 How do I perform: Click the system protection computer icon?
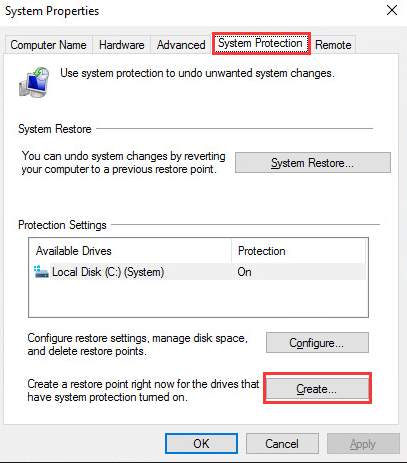click(x=34, y=82)
